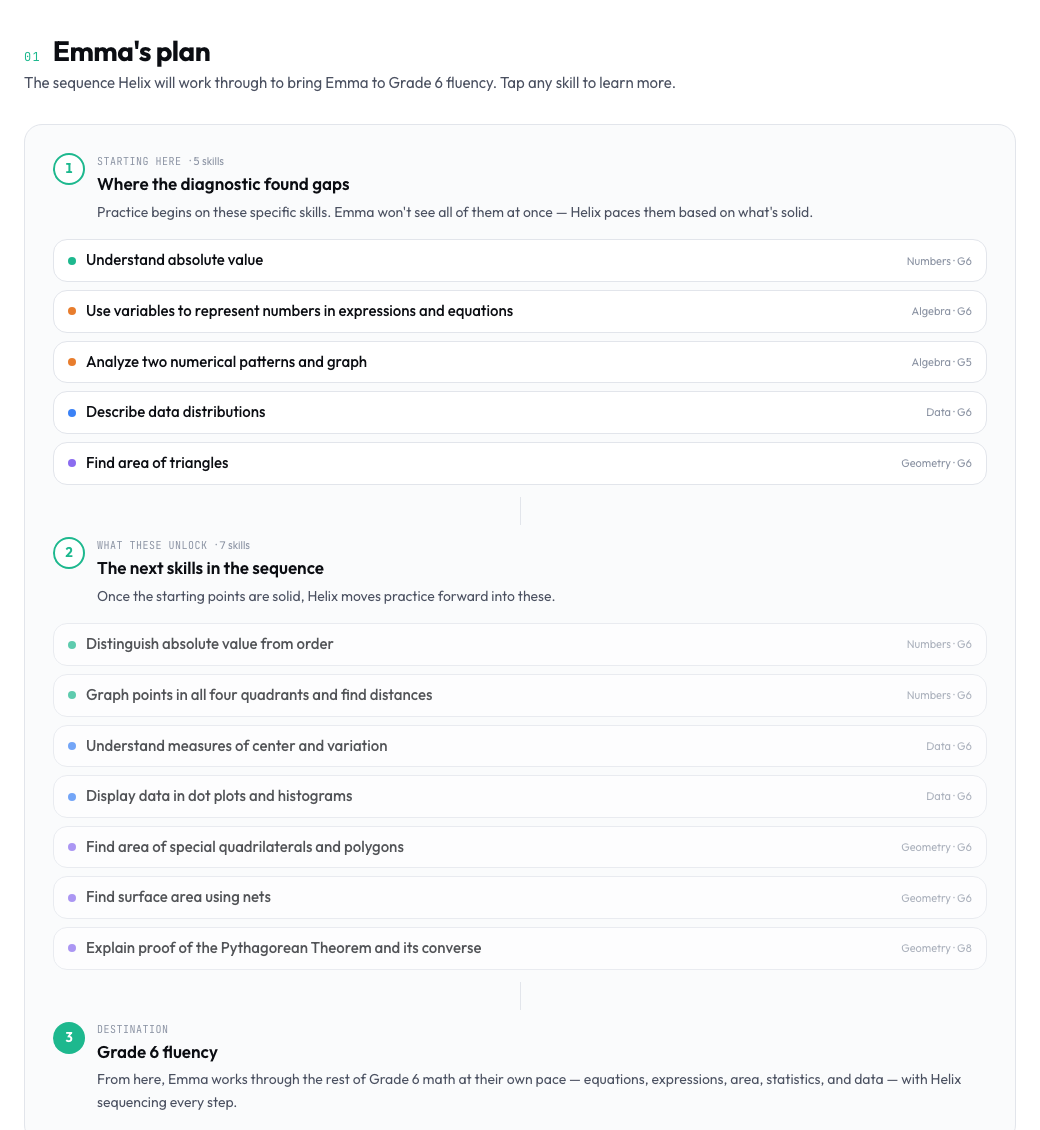The width and height of the screenshot is (1040, 1130).
Task: Click the Algebra G5 tag label
Action: [941, 362]
